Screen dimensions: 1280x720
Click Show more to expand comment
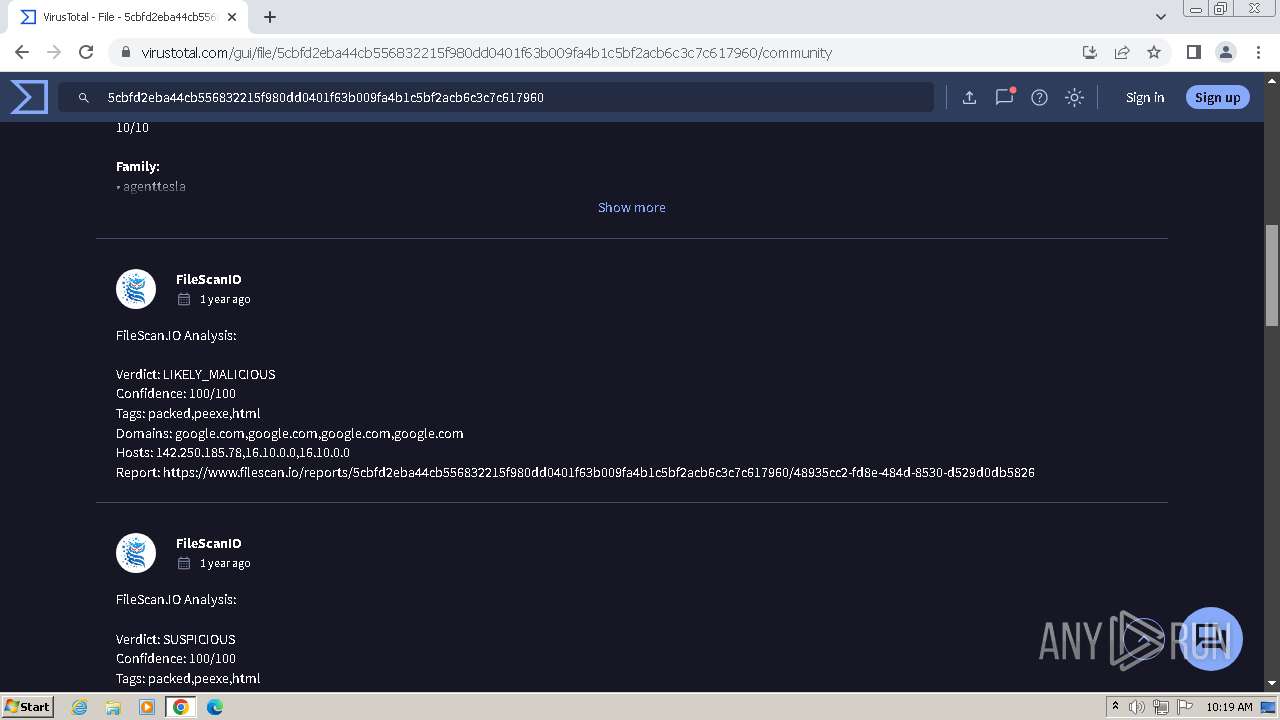632,207
